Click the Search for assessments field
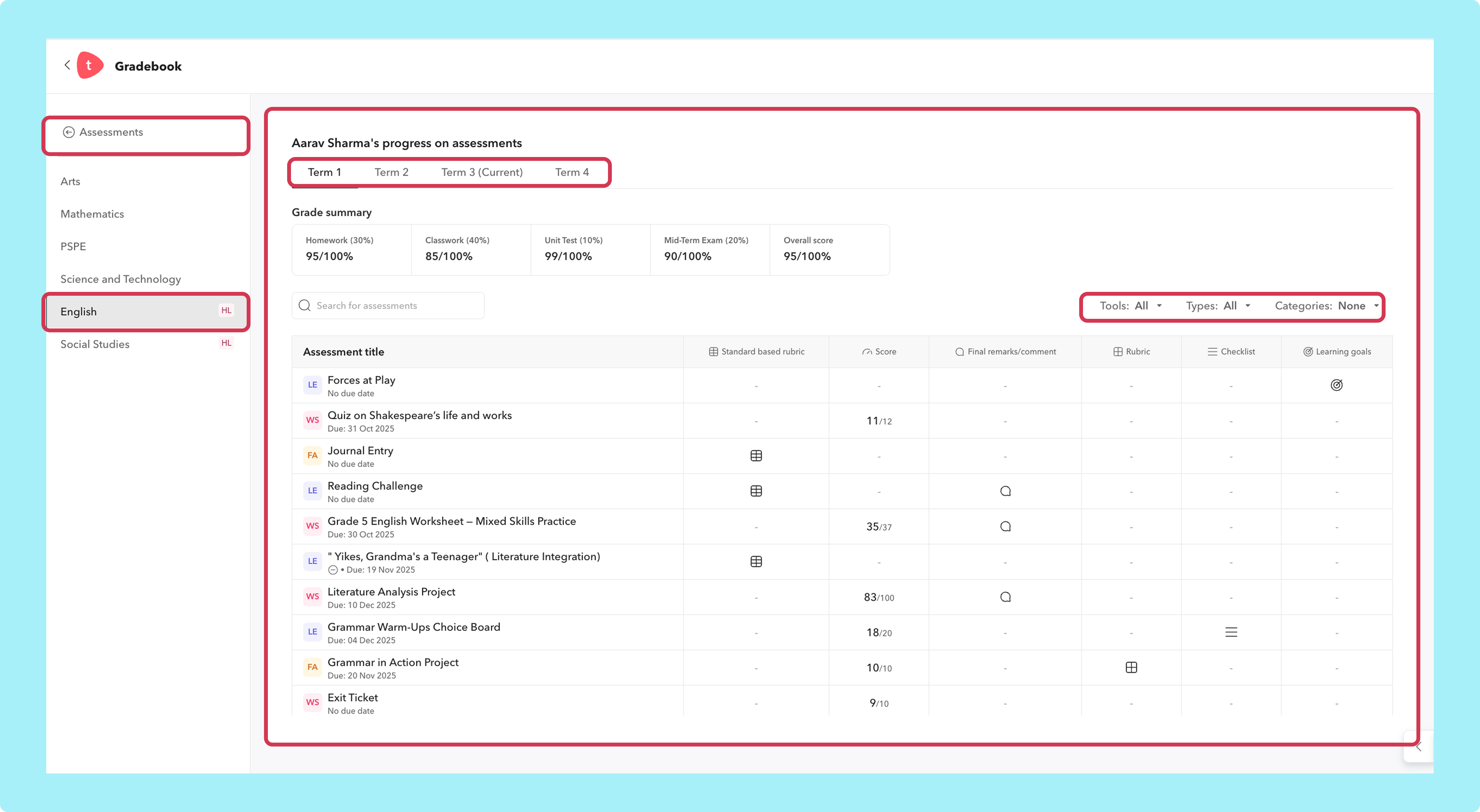This screenshot has width=1480, height=812. [388, 306]
